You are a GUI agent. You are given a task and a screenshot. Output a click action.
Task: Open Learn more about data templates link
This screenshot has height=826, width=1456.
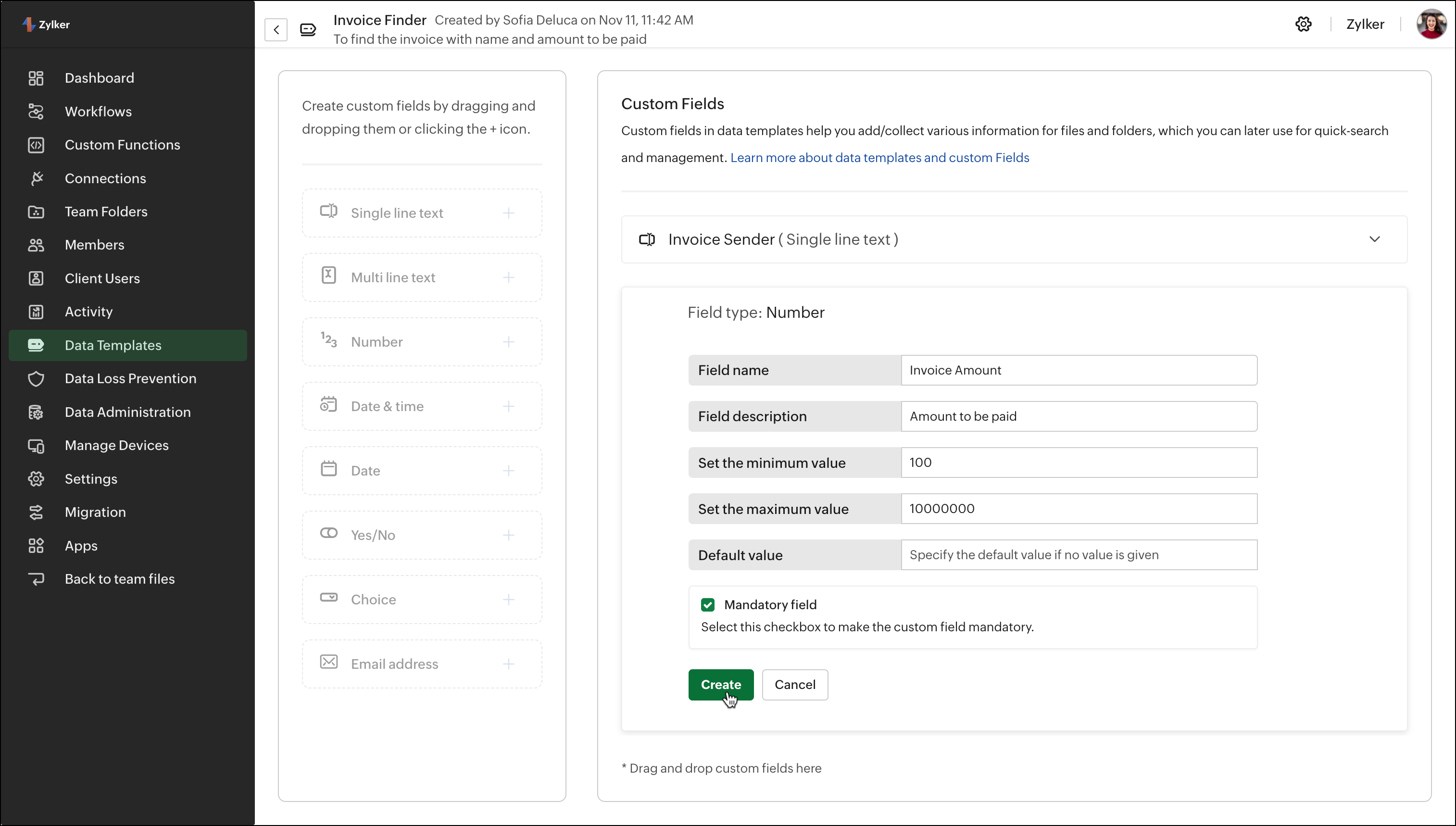(879, 158)
